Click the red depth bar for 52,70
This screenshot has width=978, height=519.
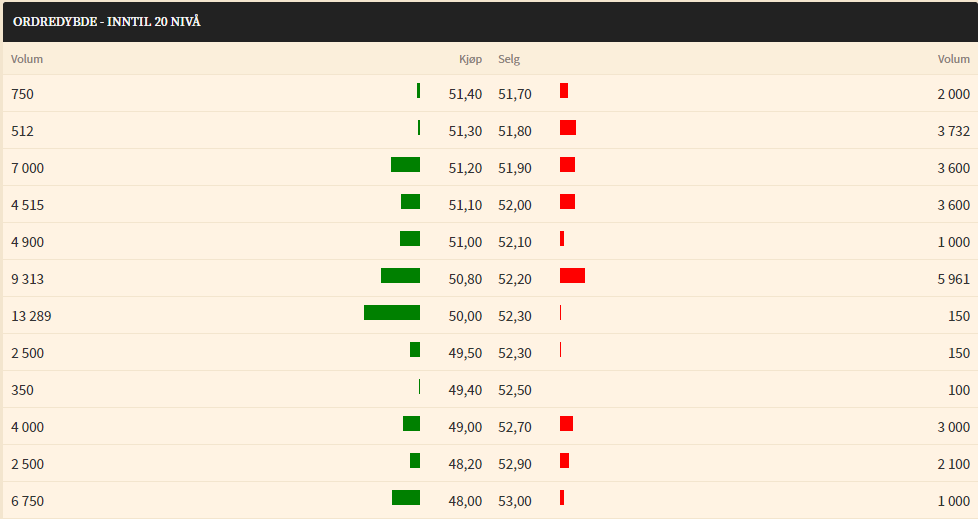pyautogui.click(x=566, y=424)
